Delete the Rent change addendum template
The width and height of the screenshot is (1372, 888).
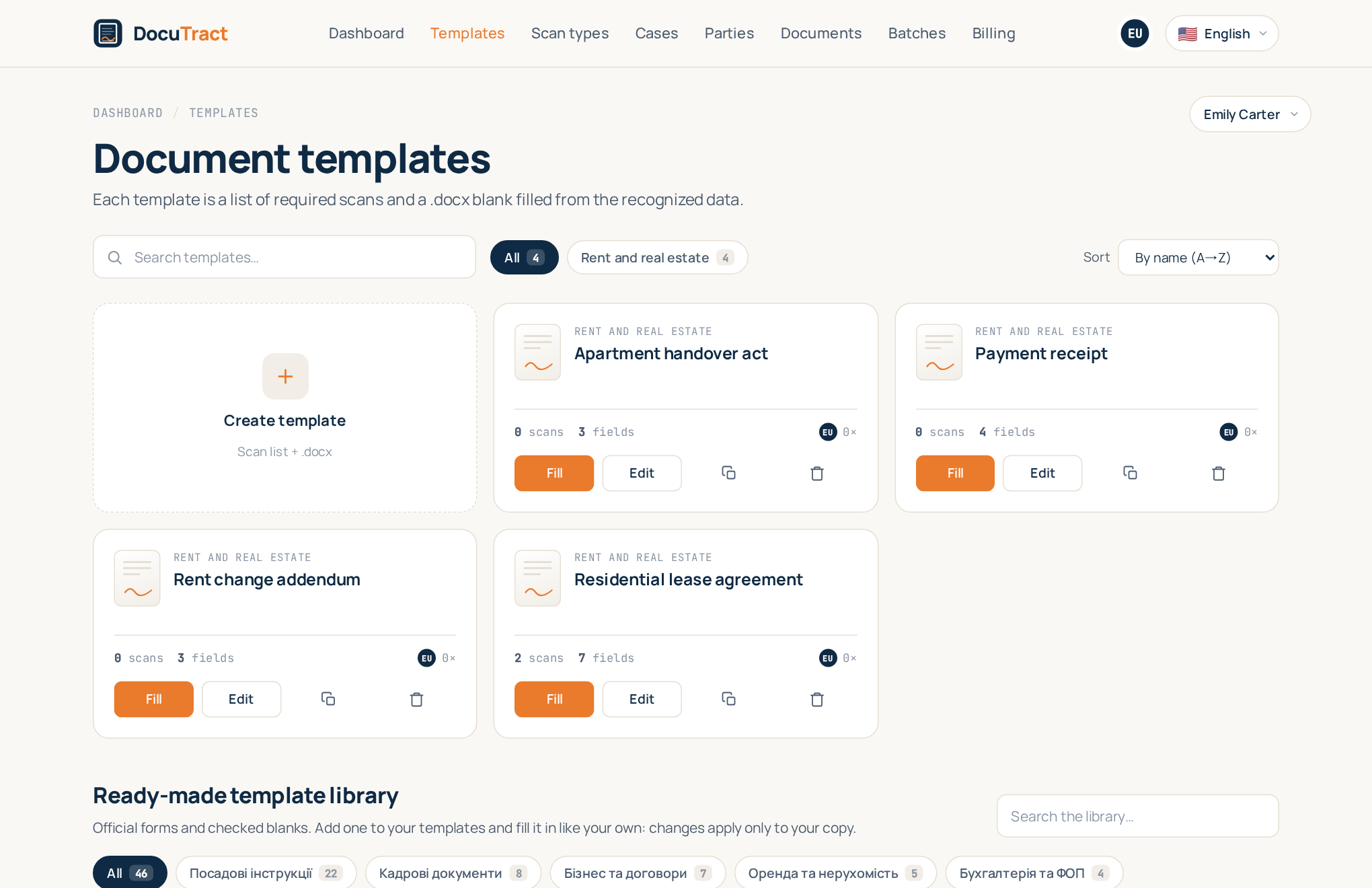(417, 699)
